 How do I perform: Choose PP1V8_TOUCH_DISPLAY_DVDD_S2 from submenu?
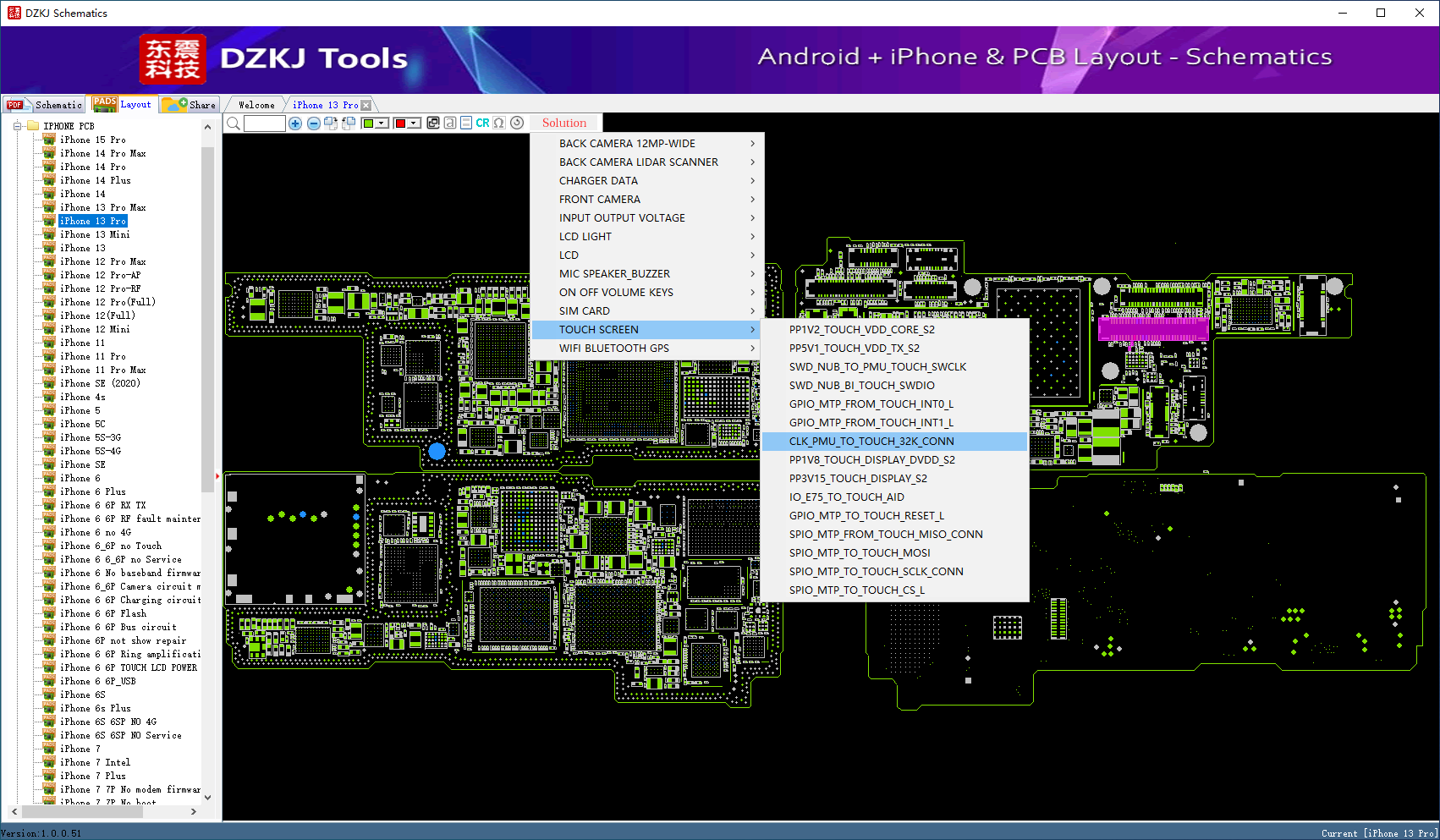(895, 460)
